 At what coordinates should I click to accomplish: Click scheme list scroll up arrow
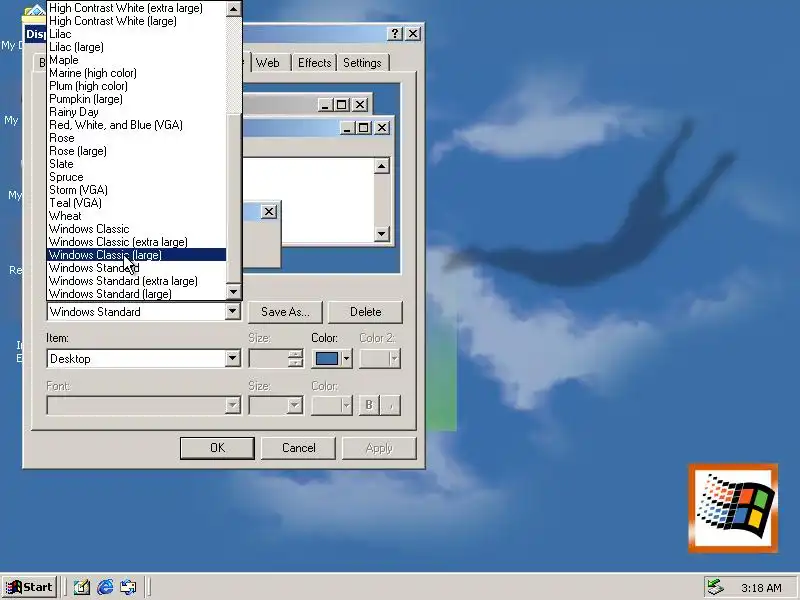234,9
